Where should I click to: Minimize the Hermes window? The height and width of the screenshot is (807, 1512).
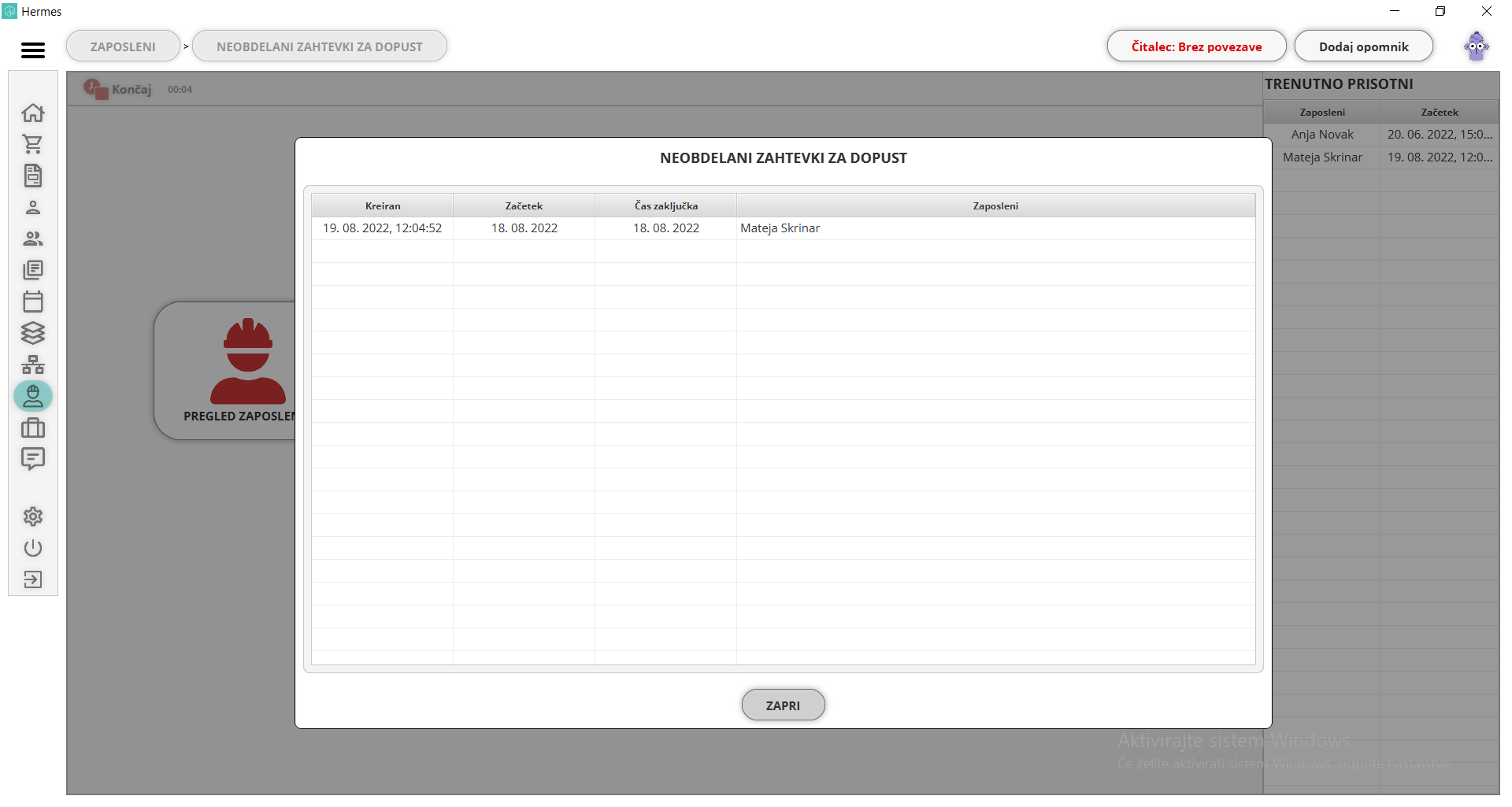coord(1395,11)
